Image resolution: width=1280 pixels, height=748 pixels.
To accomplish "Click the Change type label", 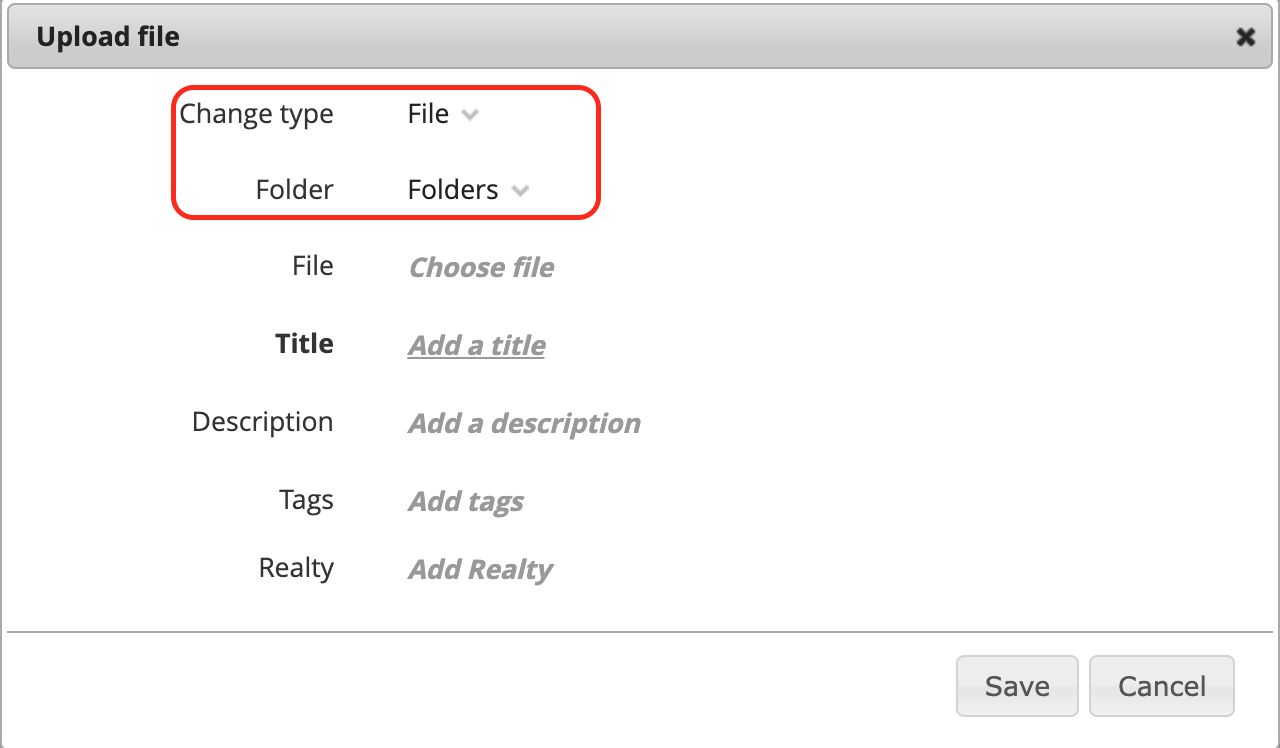I will (257, 115).
